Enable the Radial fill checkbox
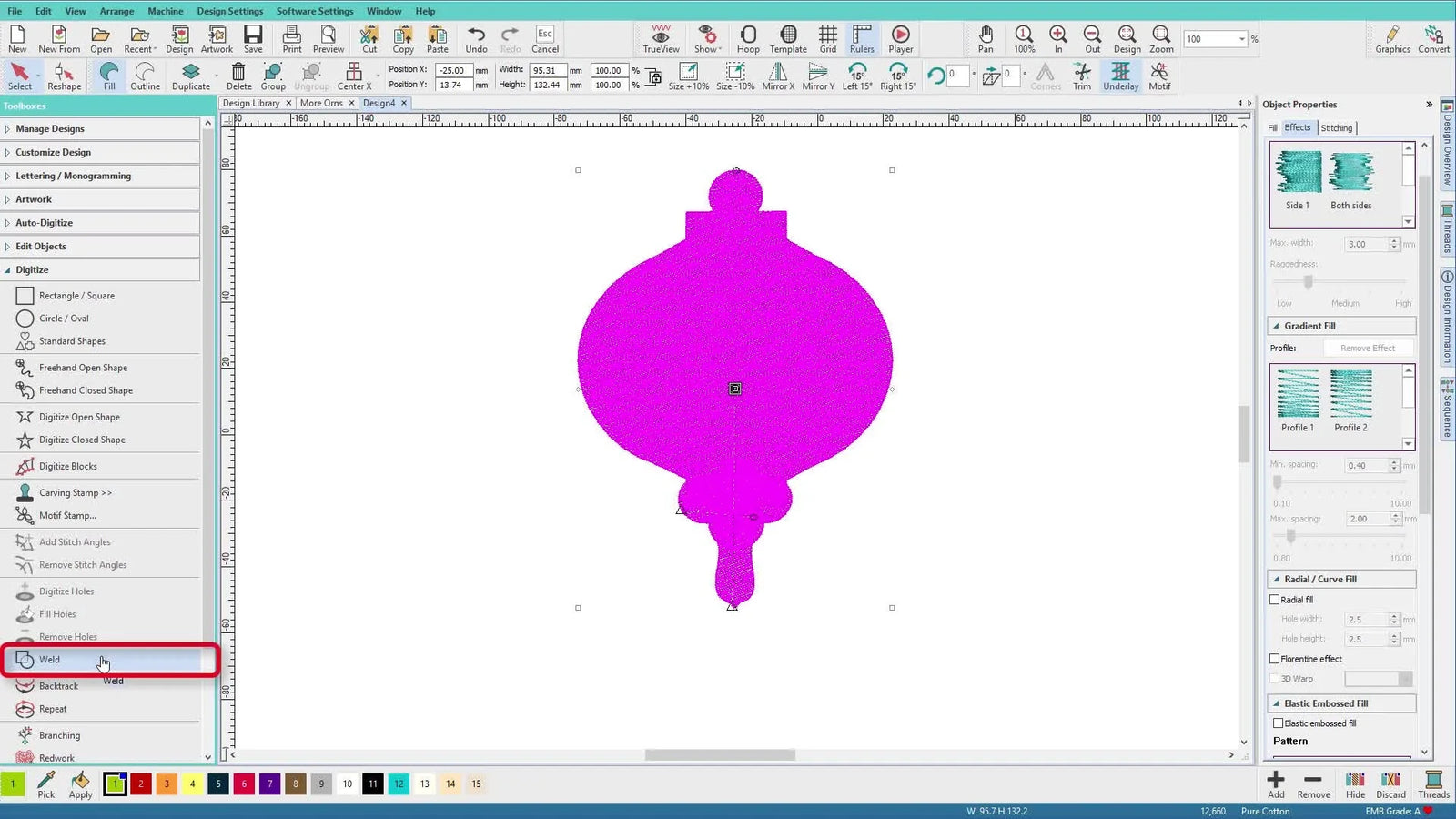Screen dimensions: 1456x819 (1276, 599)
